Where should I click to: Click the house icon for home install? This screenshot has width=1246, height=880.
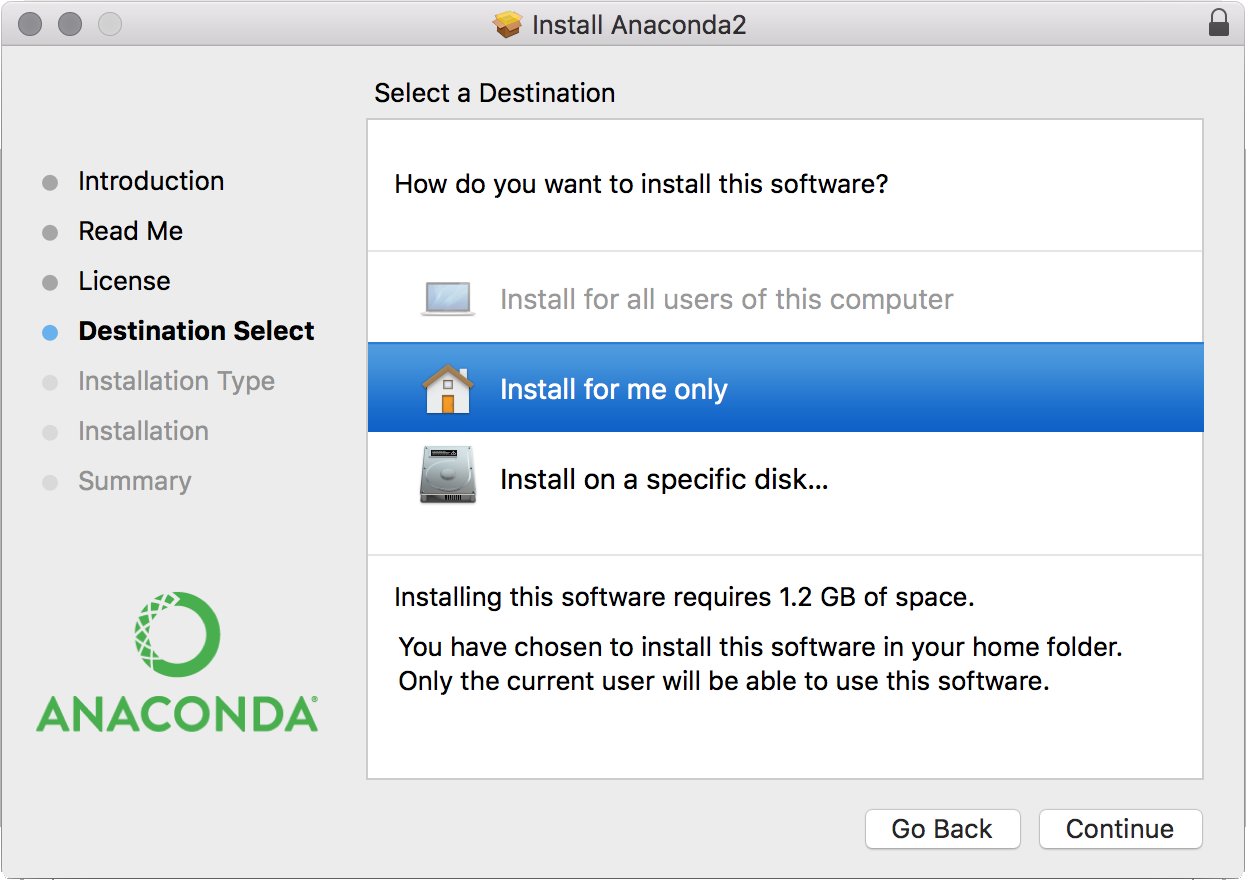(448, 389)
